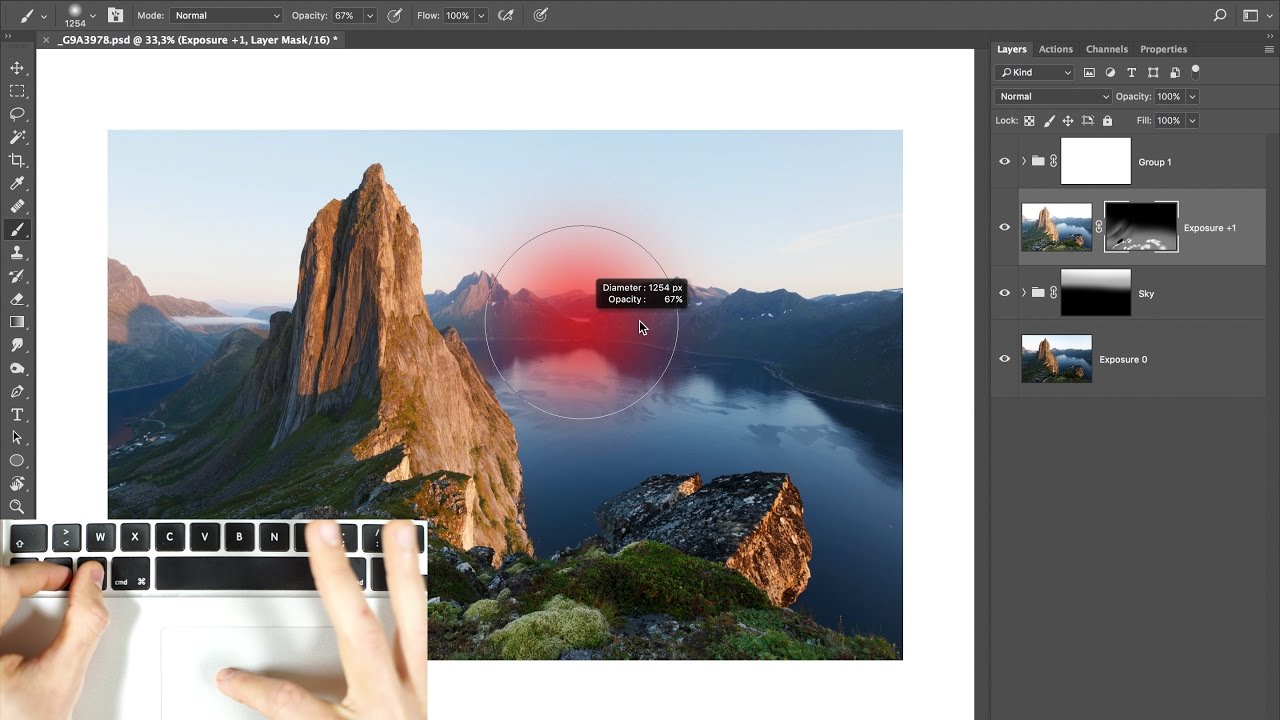Open the Kind filter dropdown
This screenshot has height=720, width=1280.
(1035, 73)
